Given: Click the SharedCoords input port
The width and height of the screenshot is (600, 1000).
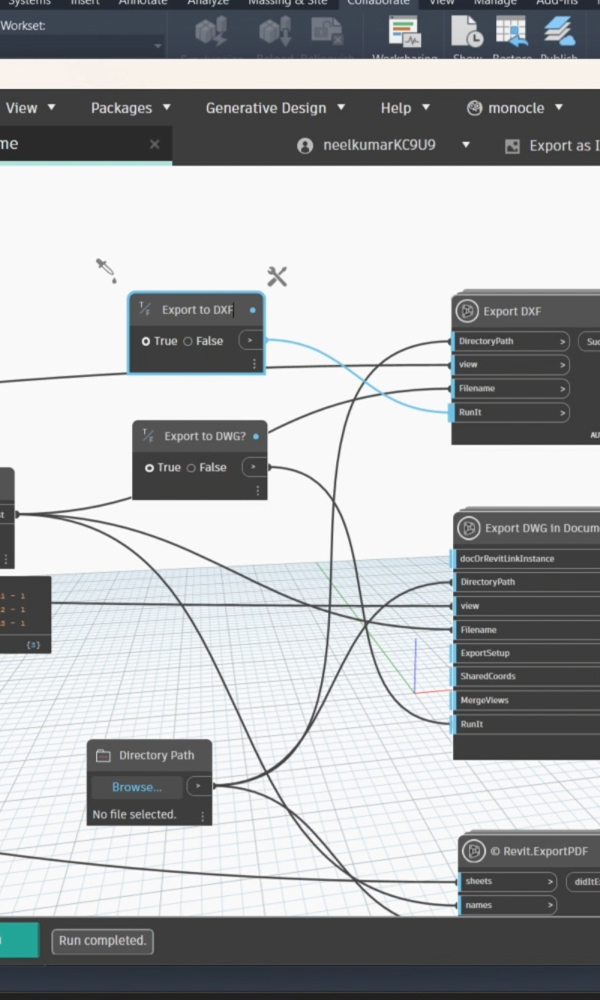Looking at the screenshot, I should click(x=527, y=677).
